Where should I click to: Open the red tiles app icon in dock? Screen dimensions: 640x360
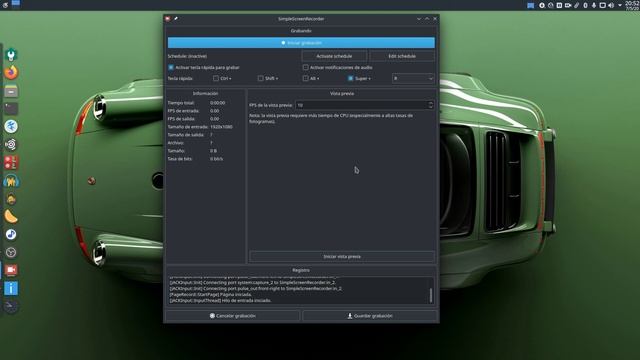(x=11, y=162)
